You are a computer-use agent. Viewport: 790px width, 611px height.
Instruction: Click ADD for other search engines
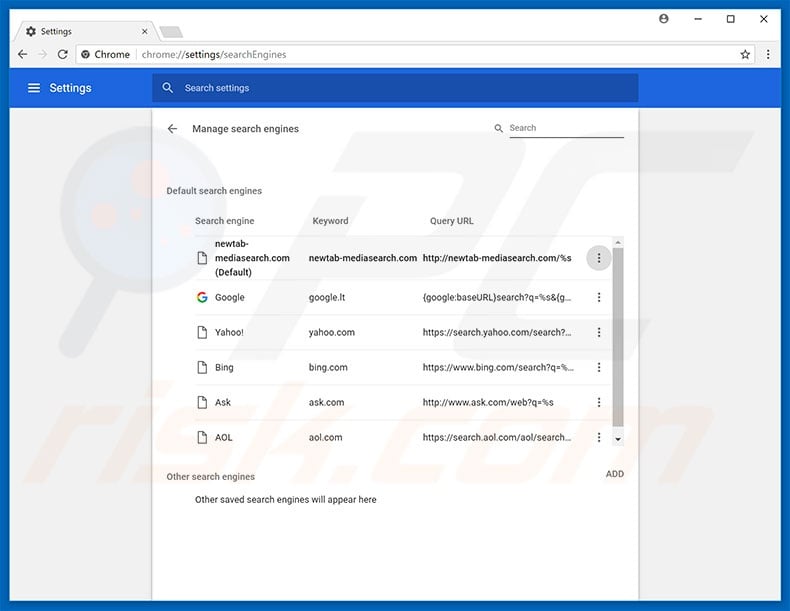pos(615,474)
